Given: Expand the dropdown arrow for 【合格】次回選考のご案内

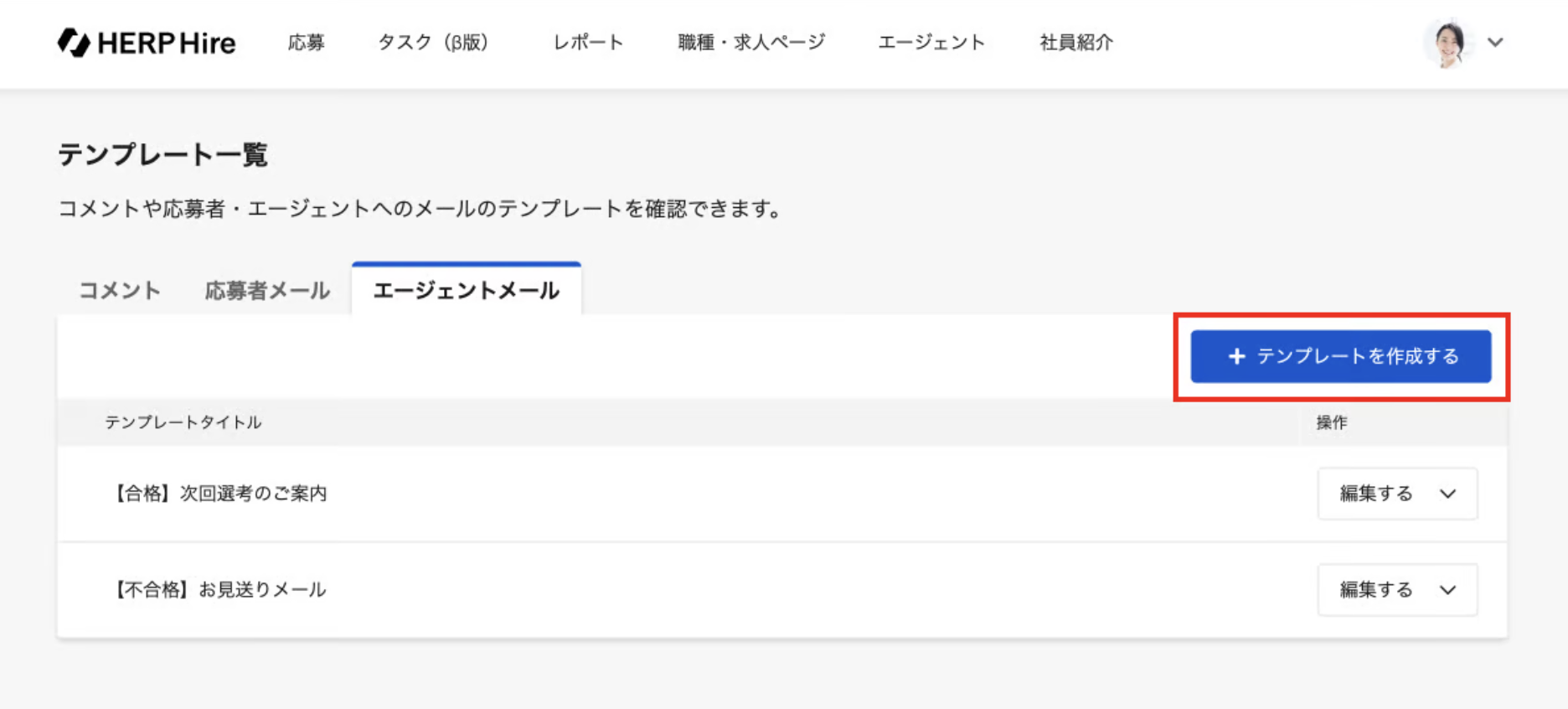Looking at the screenshot, I should (1448, 494).
